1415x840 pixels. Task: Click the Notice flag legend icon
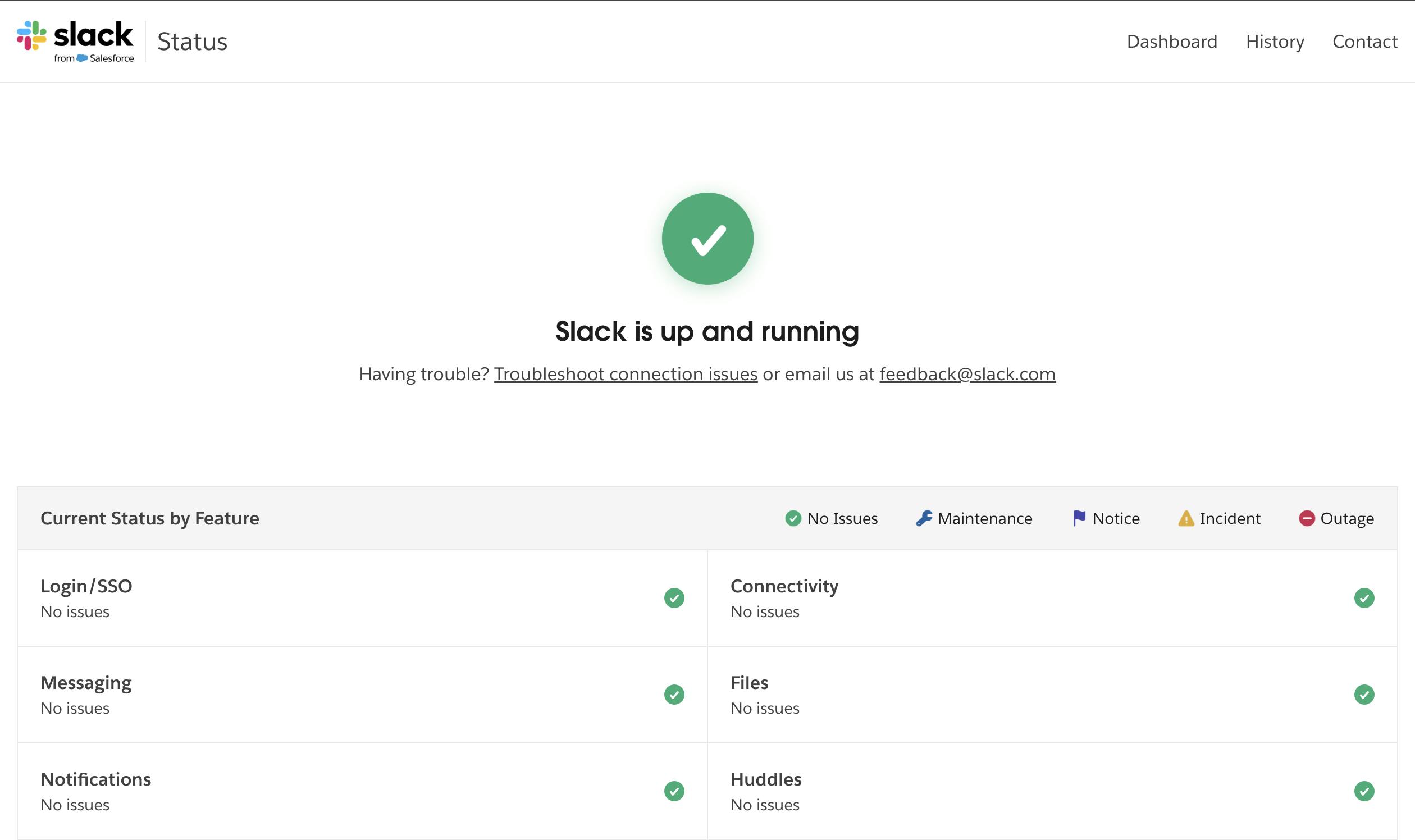click(x=1079, y=518)
